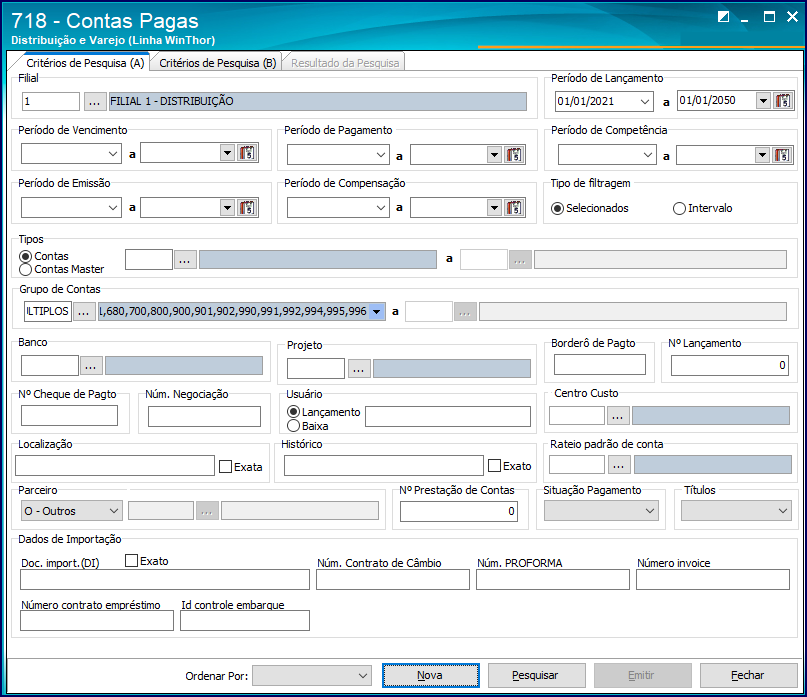Open Período de Competência start date dropdown

pyautogui.click(x=647, y=154)
